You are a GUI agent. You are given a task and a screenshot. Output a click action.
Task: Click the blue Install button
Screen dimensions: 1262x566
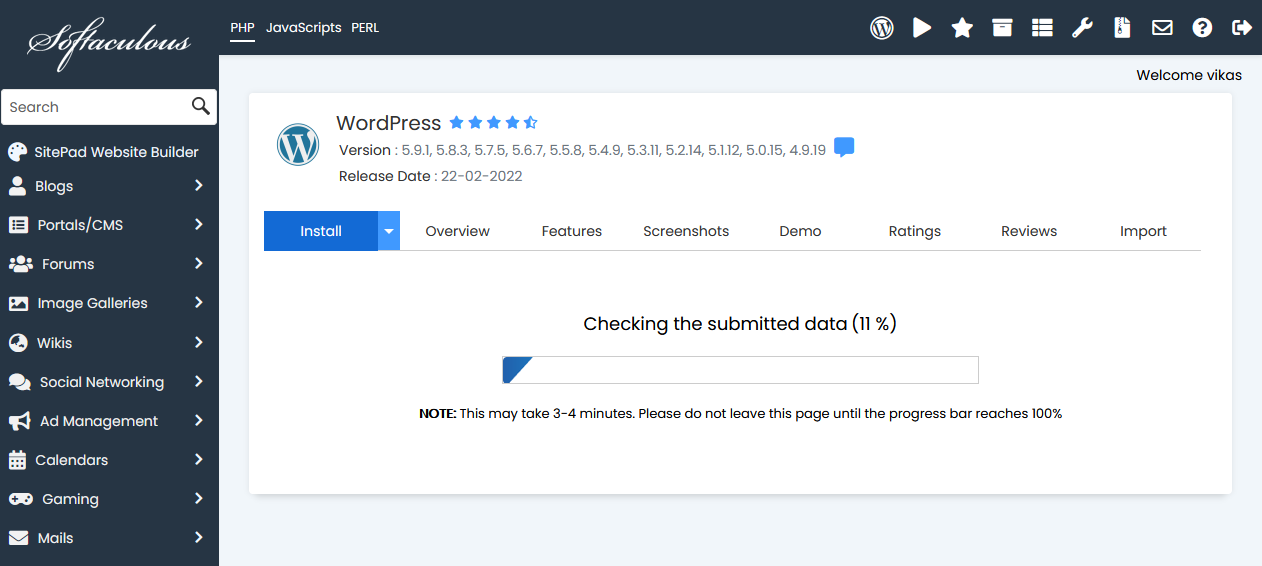[321, 231]
